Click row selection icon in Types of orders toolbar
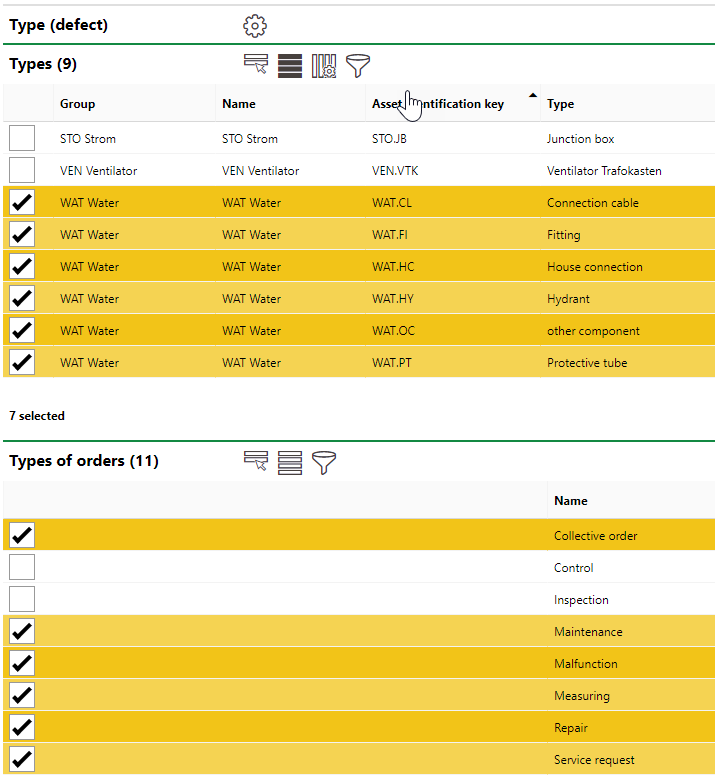 click(x=256, y=462)
